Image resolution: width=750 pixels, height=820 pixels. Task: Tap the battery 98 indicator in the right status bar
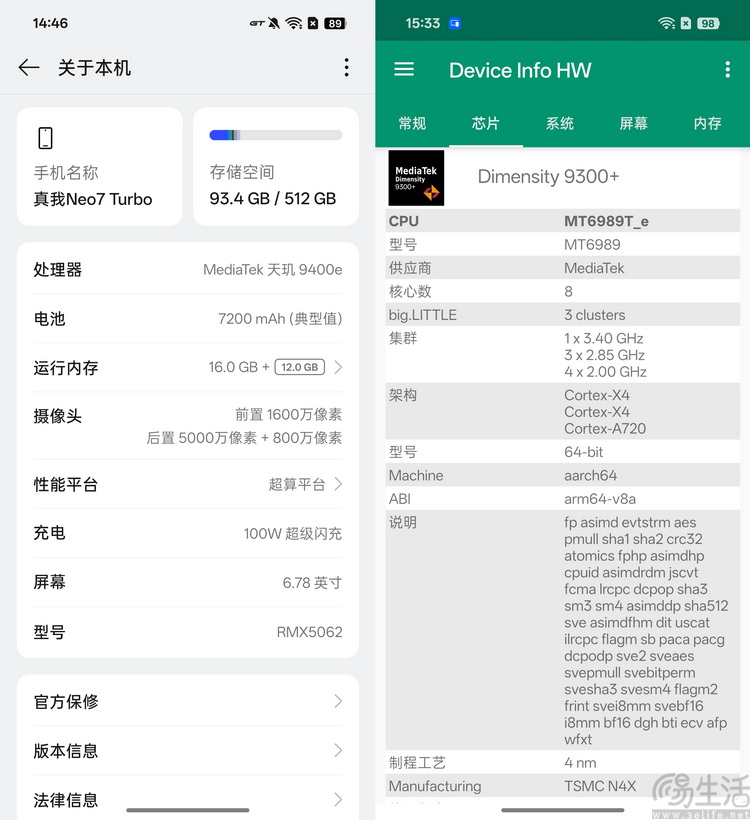(708, 23)
